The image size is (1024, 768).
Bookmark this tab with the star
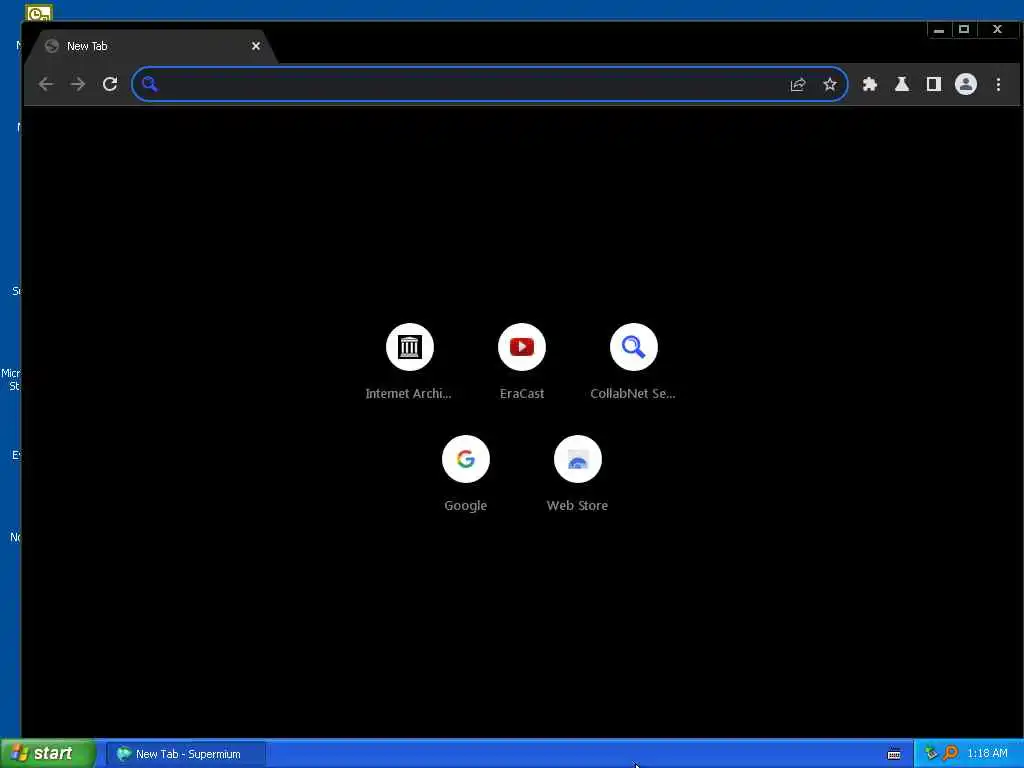coord(829,84)
